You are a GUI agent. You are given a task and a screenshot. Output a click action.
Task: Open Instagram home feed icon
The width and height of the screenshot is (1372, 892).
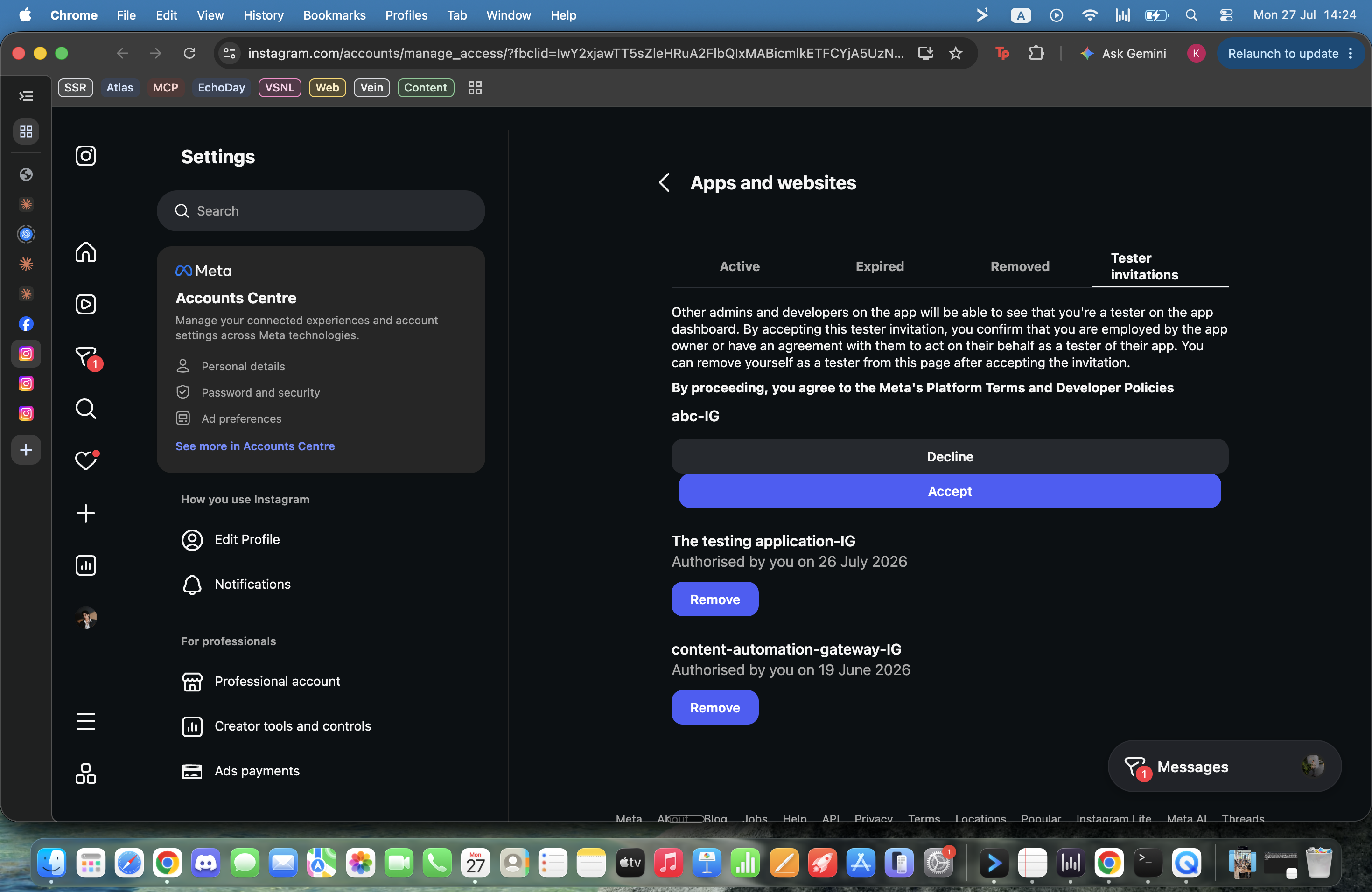coord(86,252)
